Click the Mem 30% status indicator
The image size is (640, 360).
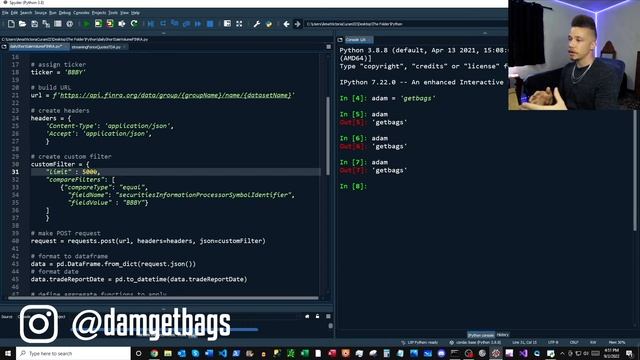(617, 342)
